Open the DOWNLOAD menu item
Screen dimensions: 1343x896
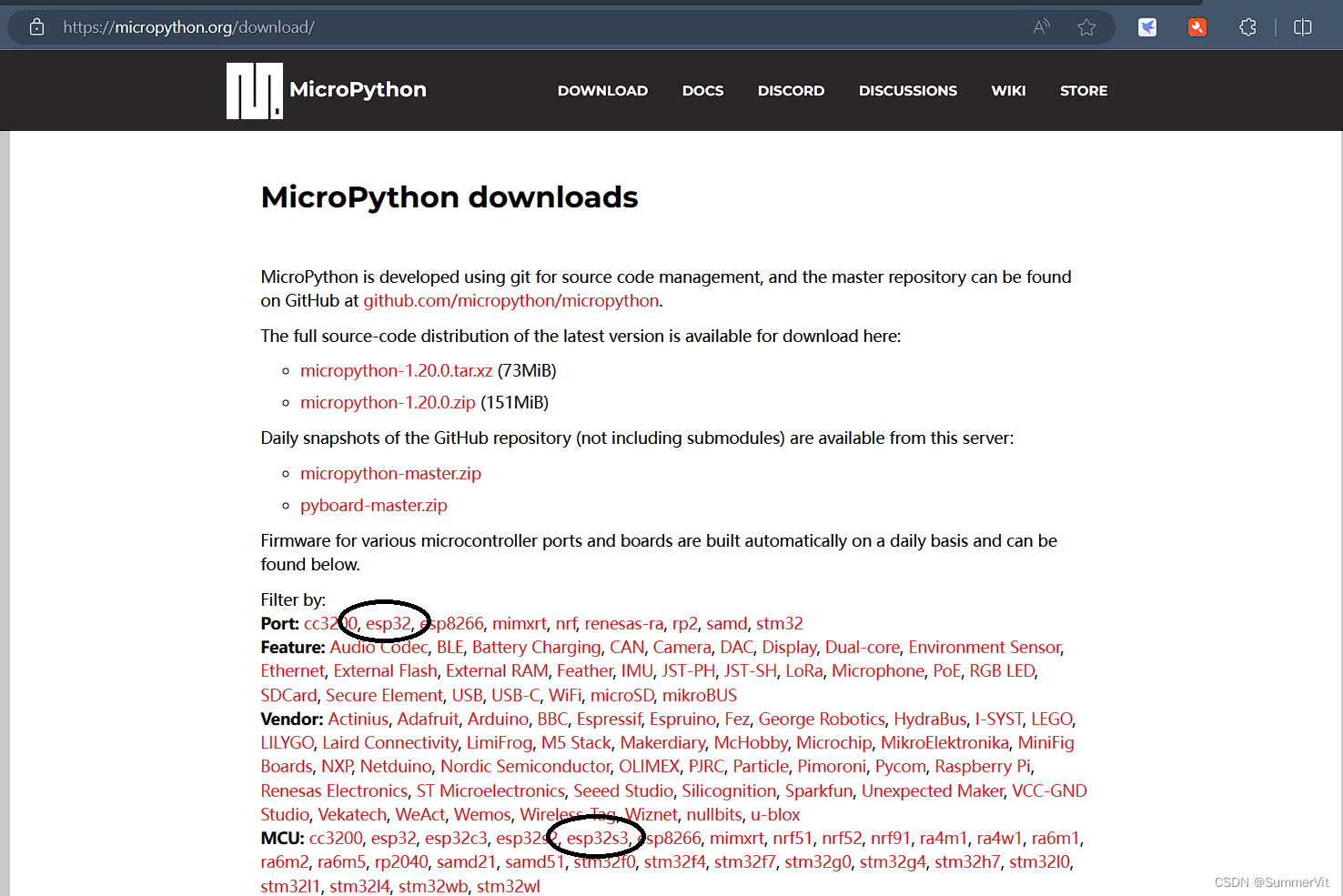click(602, 90)
